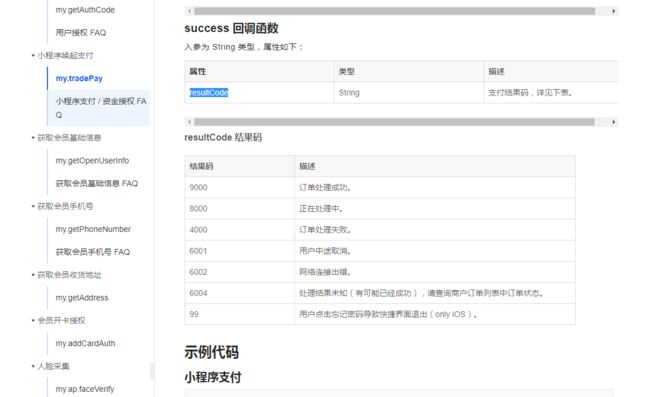
Task: Click 属性 column header
Action: (259, 71)
